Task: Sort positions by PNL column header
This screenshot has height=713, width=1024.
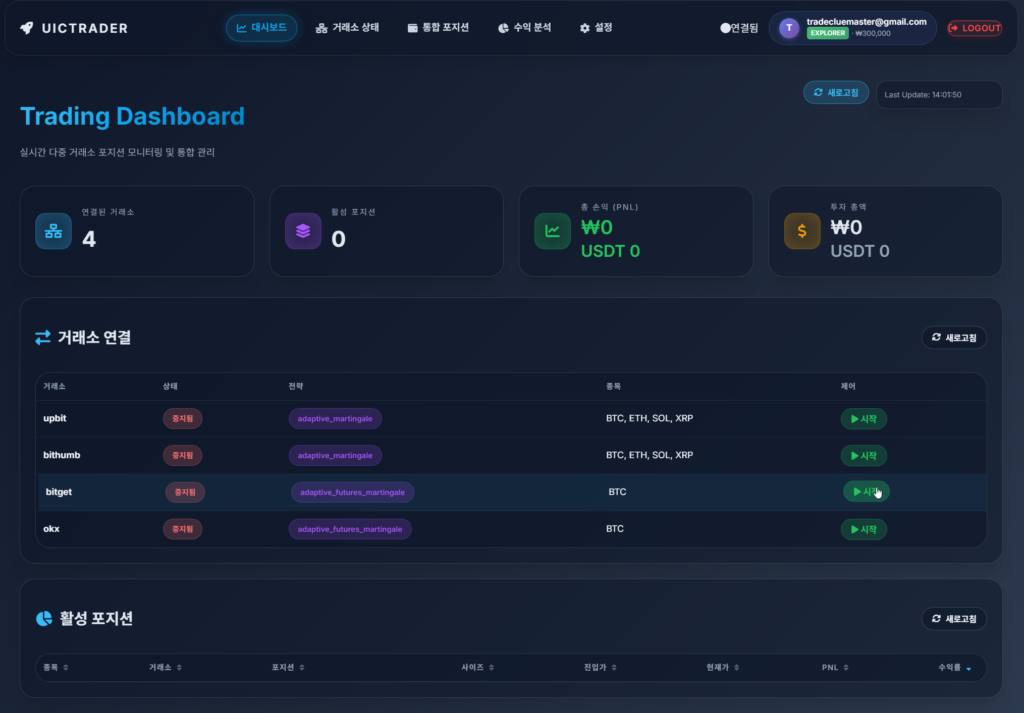Action: 834,667
